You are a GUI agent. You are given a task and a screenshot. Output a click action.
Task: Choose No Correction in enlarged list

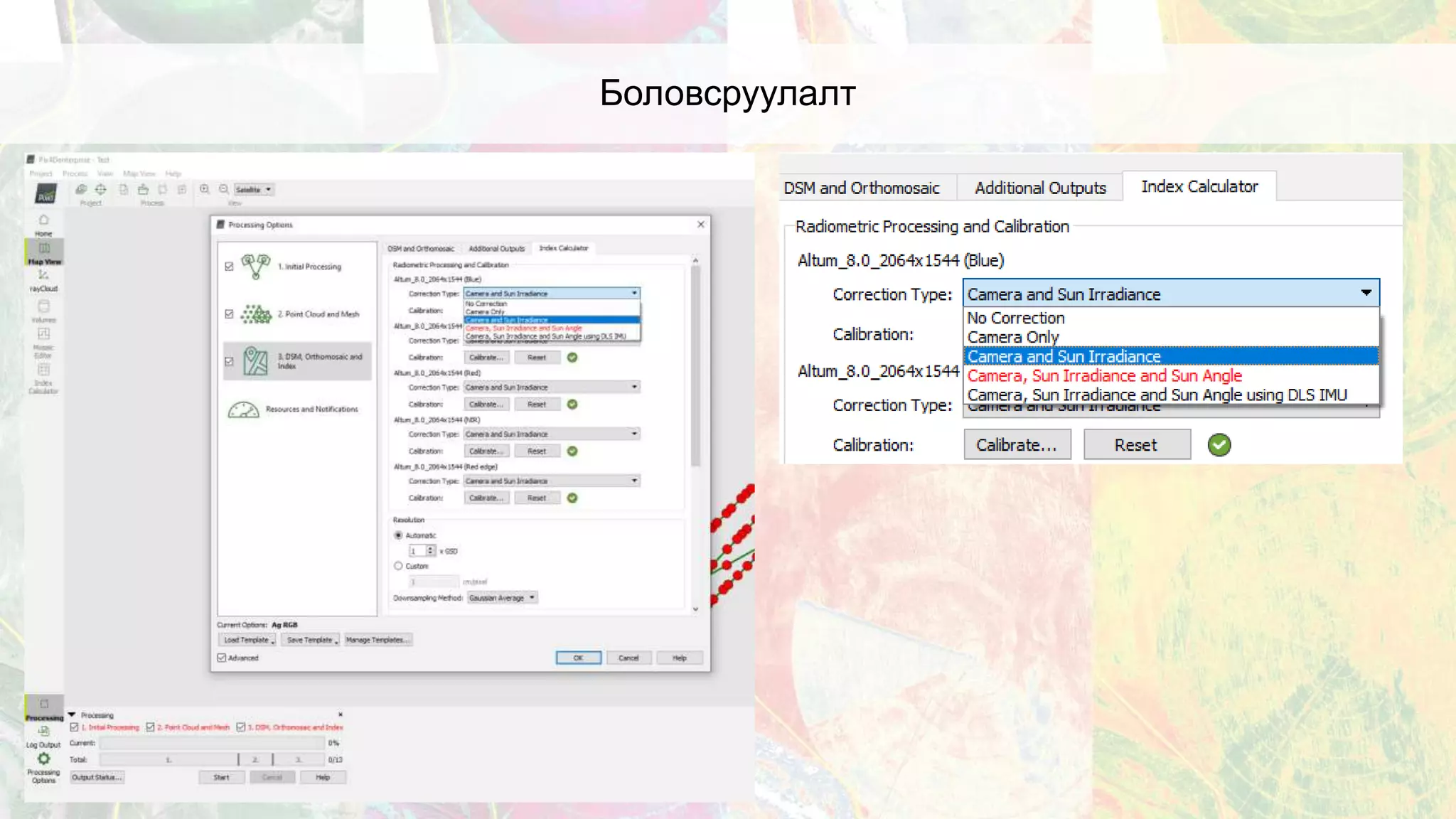tap(1171, 318)
